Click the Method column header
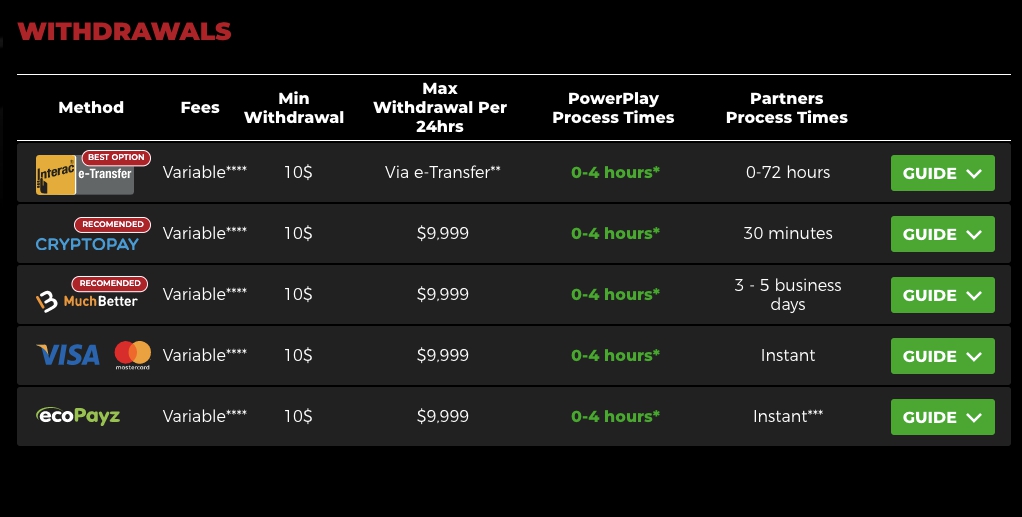Image resolution: width=1022 pixels, height=517 pixels. click(91, 108)
